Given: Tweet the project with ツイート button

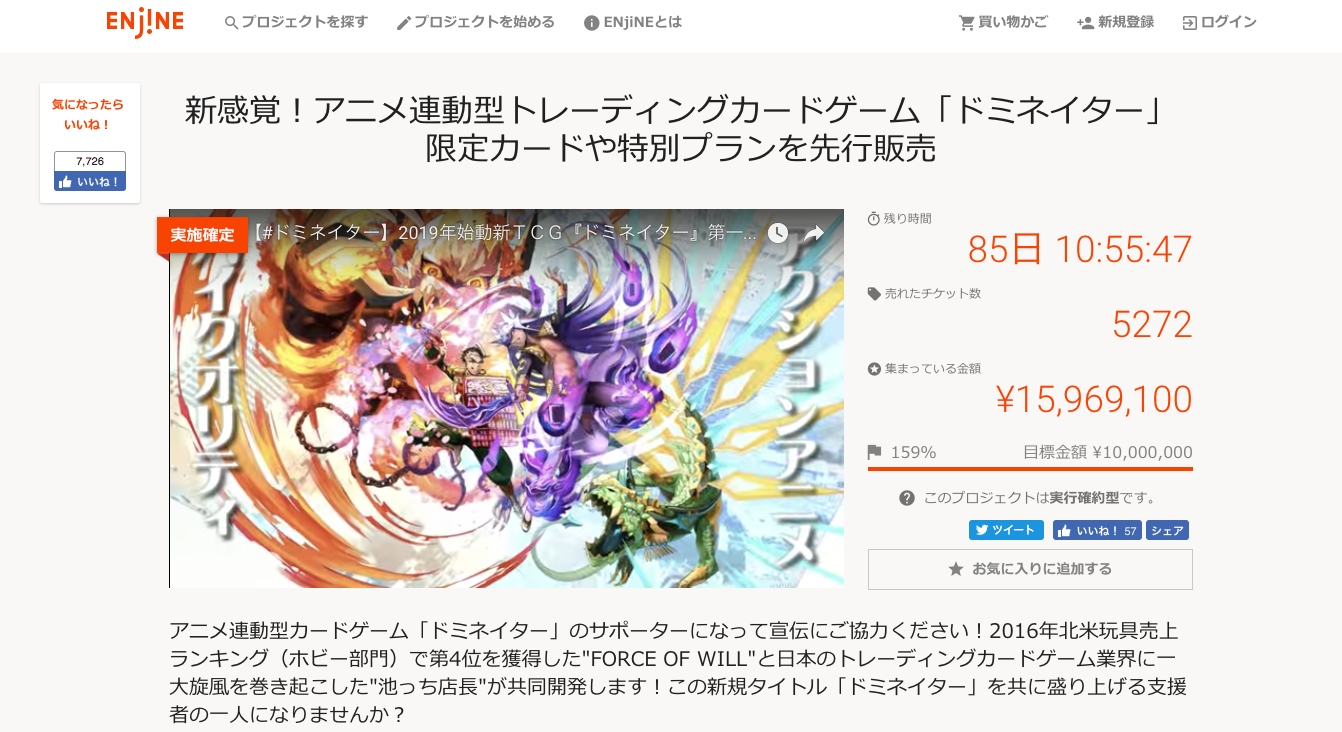Looking at the screenshot, I should [x=1006, y=530].
